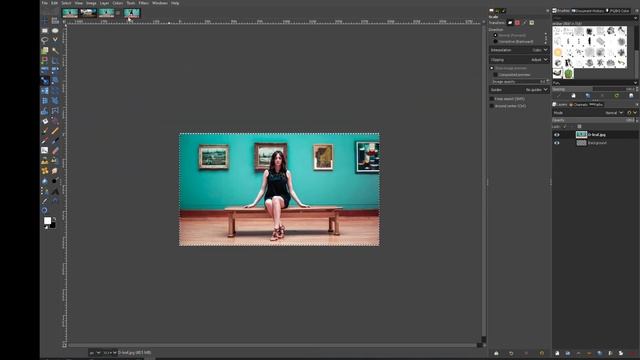Switch to FG/BG Color tab

pyautogui.click(x=618, y=11)
